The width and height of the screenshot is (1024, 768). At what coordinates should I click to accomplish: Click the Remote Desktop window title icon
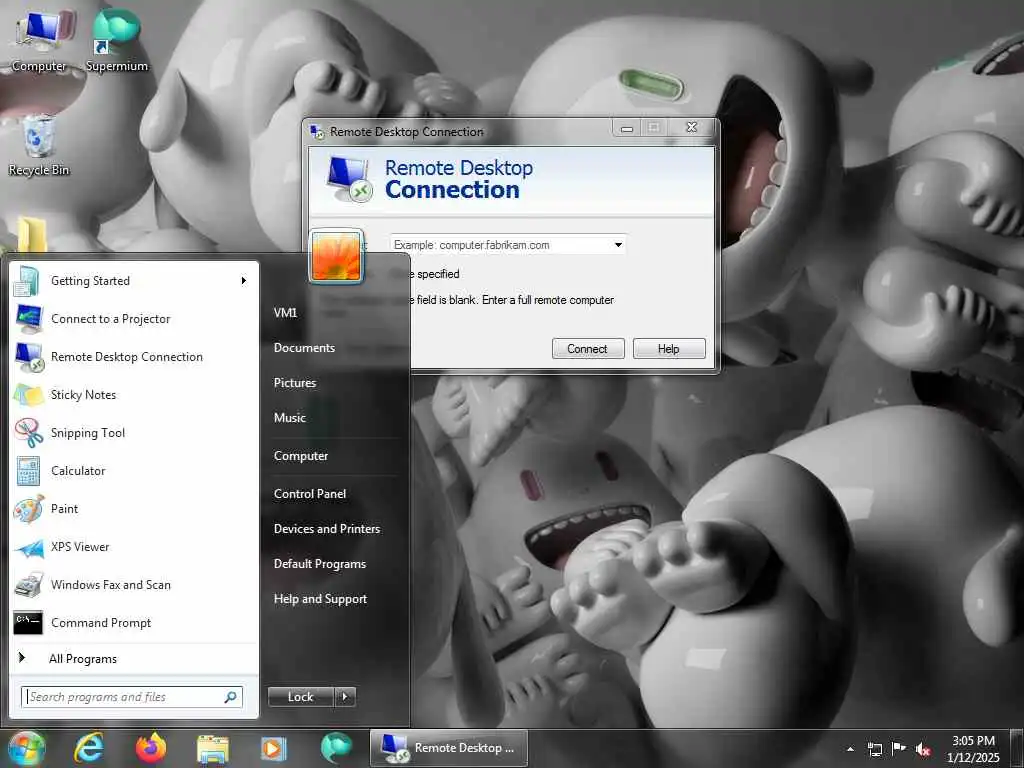(x=317, y=132)
